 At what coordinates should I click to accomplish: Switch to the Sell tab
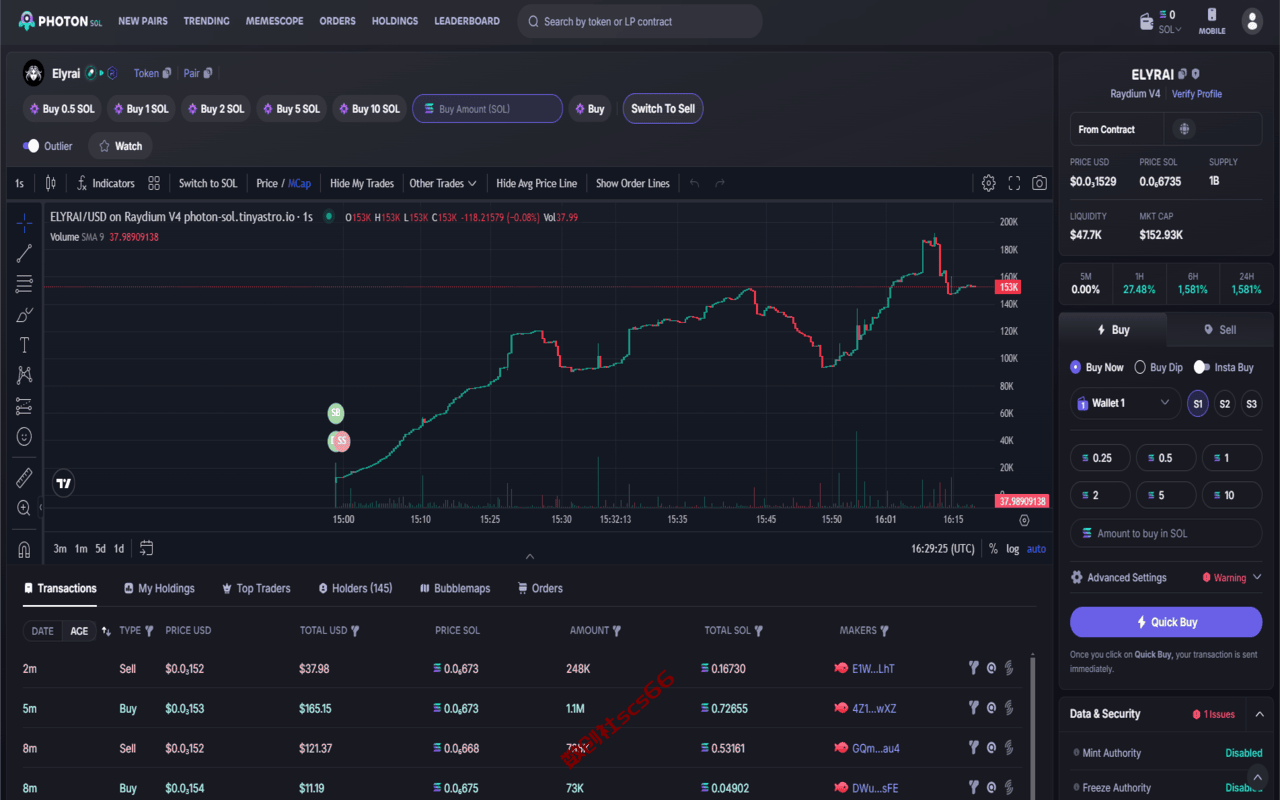pyautogui.click(x=1220, y=330)
